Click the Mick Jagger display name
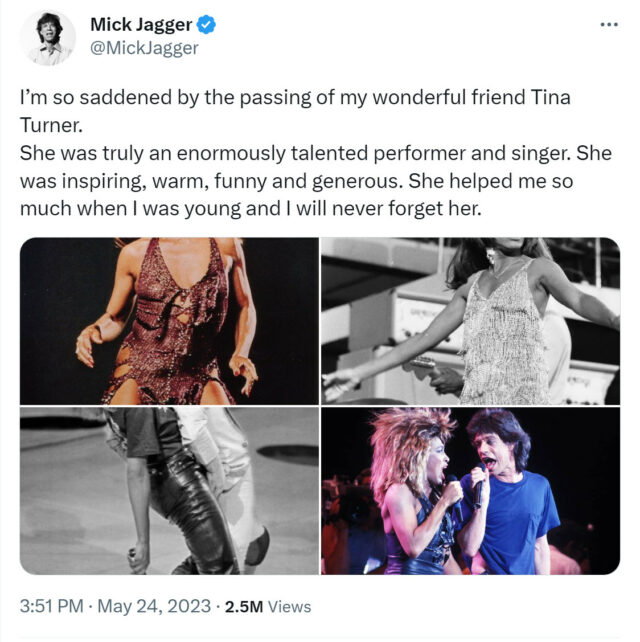 [x=141, y=25]
